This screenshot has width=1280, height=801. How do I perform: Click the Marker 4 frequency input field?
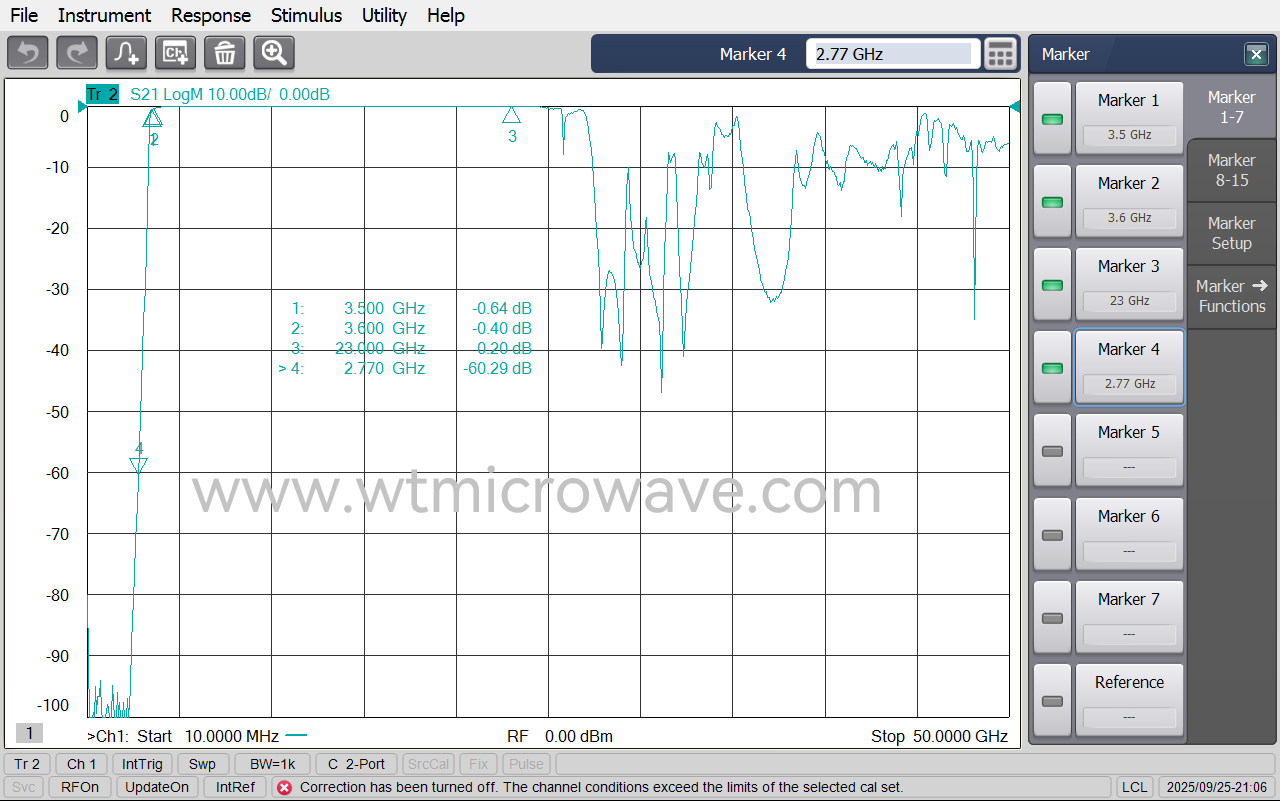(891, 53)
